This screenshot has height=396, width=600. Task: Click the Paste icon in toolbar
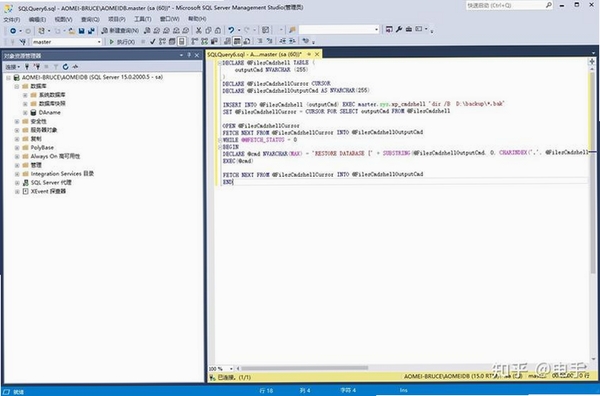[218, 30]
